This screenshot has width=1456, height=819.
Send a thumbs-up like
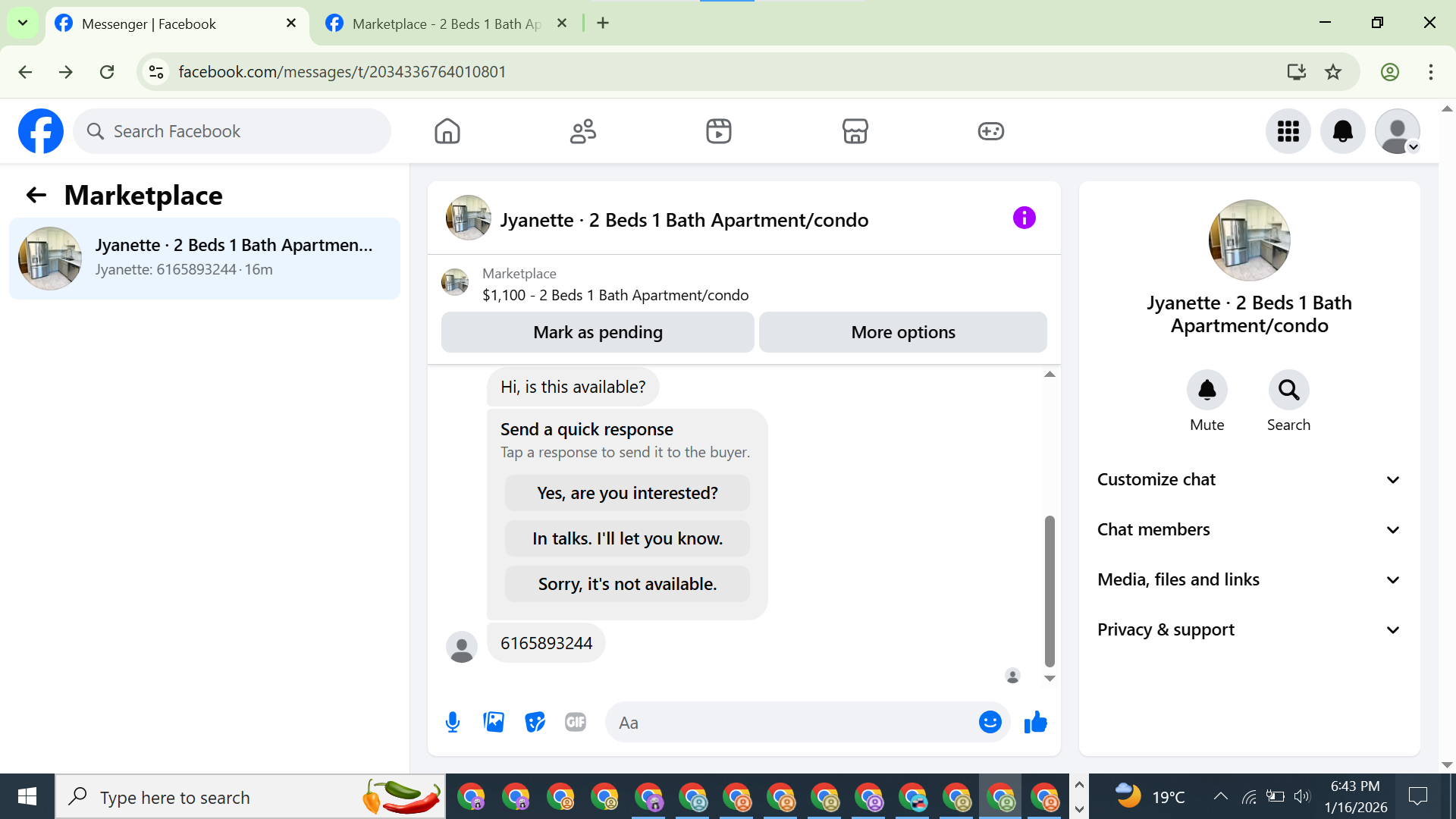coord(1035,722)
